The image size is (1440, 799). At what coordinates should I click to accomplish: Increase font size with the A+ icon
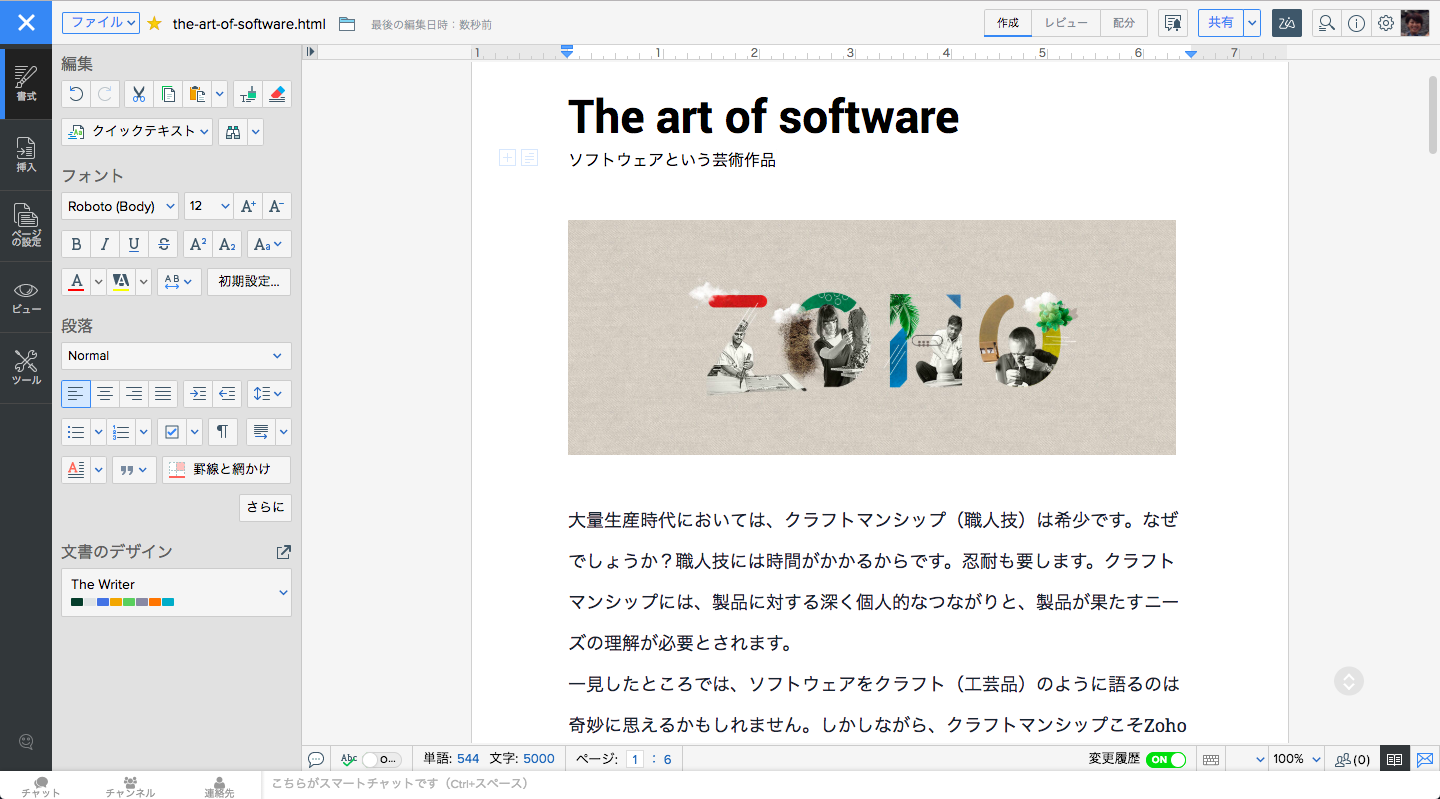point(248,206)
